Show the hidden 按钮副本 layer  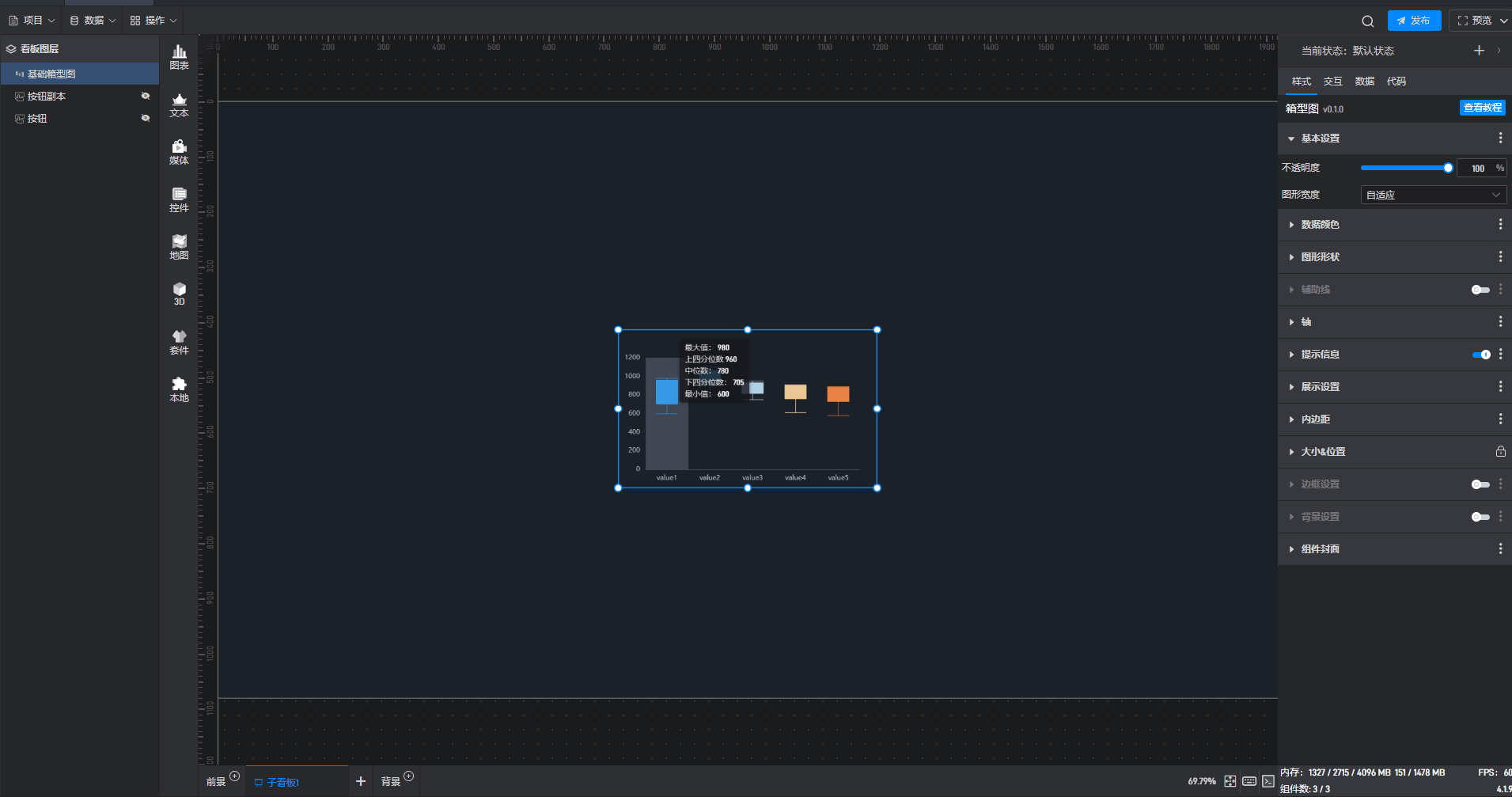pyautogui.click(x=146, y=96)
